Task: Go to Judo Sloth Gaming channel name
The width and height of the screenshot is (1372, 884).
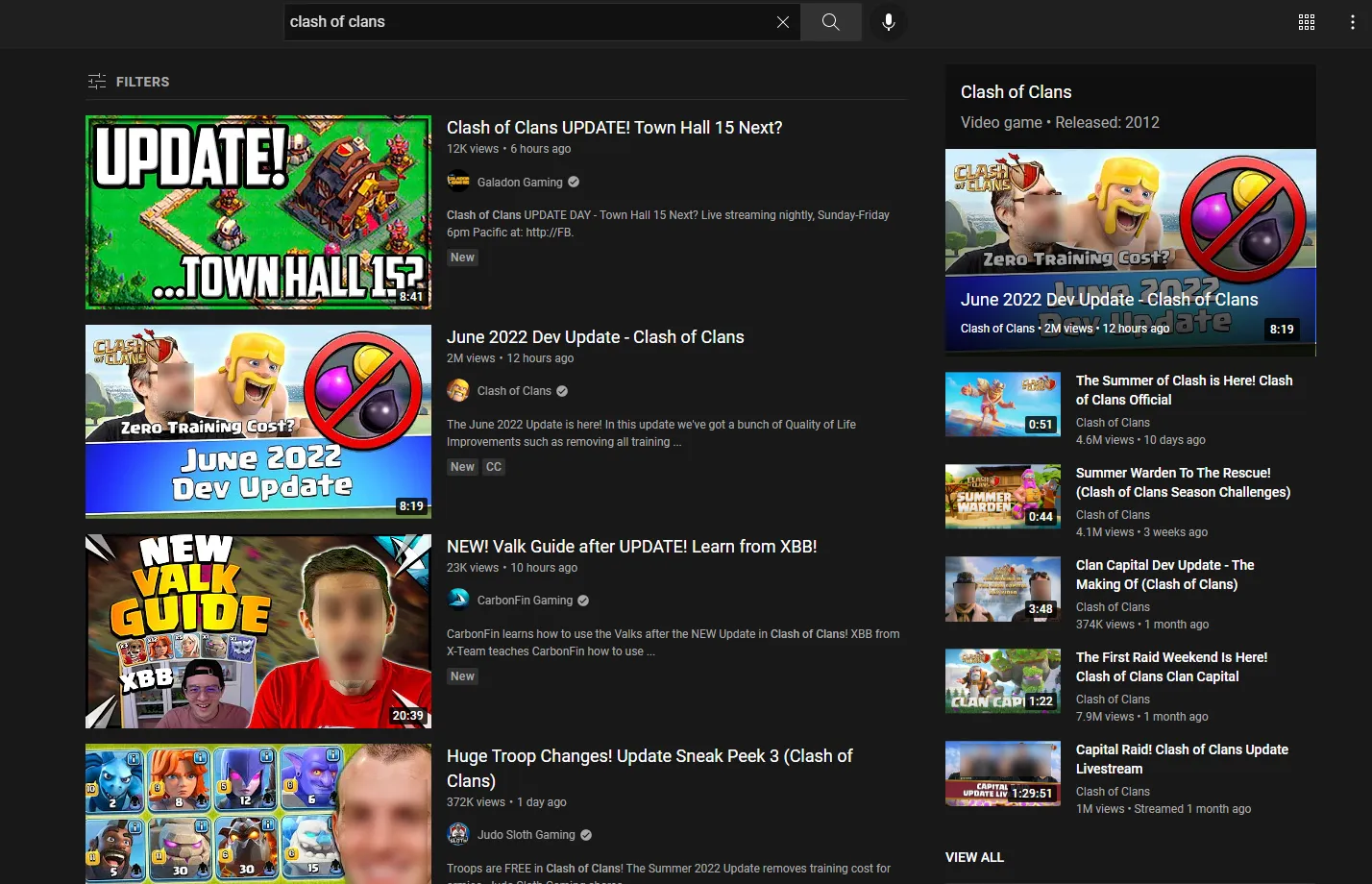Action: coord(527,835)
